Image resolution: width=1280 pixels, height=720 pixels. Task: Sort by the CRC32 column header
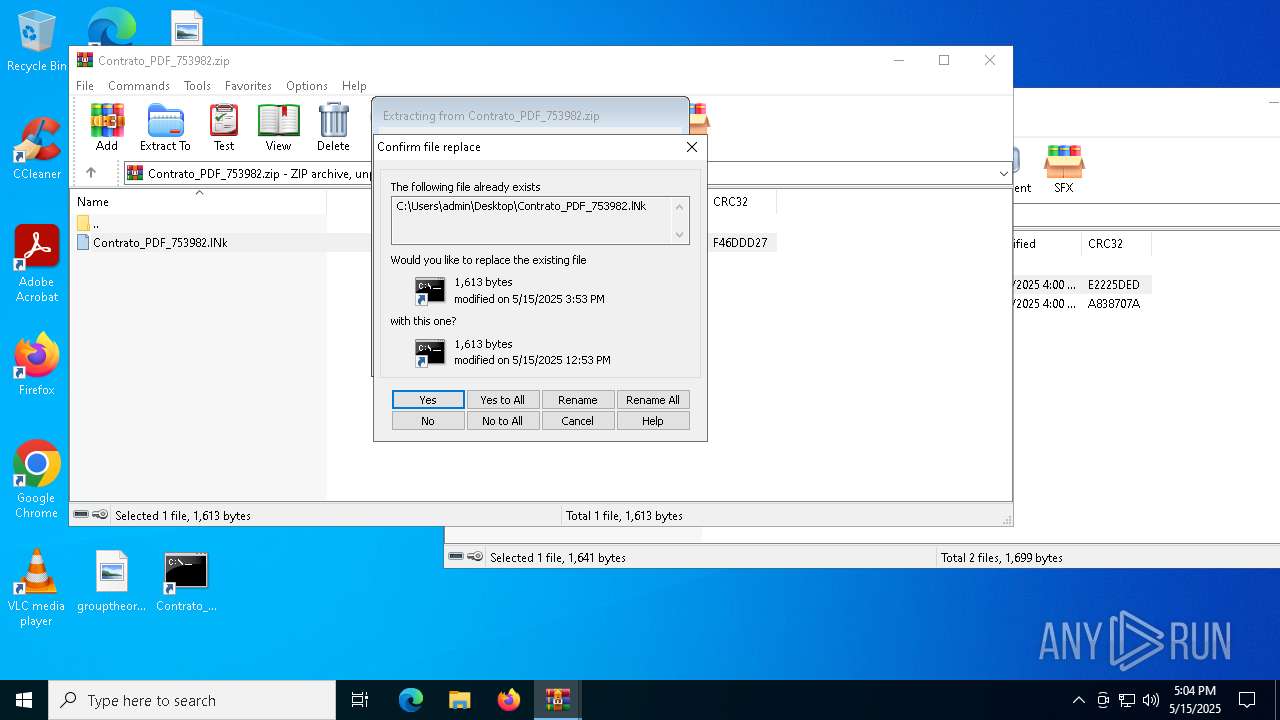pos(740,201)
